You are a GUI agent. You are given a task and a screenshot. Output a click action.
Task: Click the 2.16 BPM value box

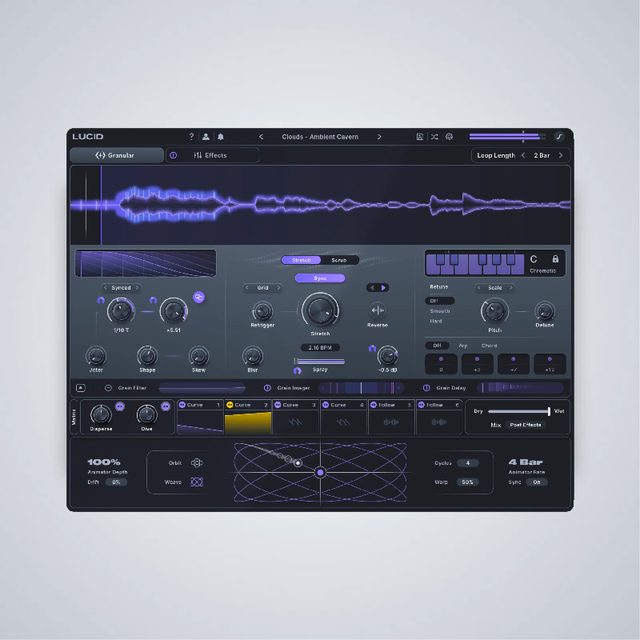[320, 348]
